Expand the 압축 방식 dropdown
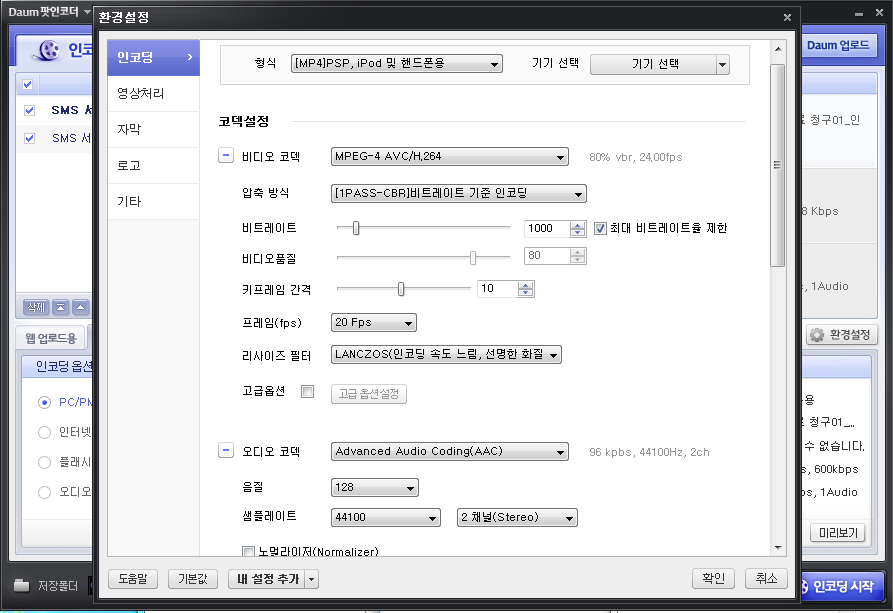The height and width of the screenshot is (613, 893). [x=458, y=193]
